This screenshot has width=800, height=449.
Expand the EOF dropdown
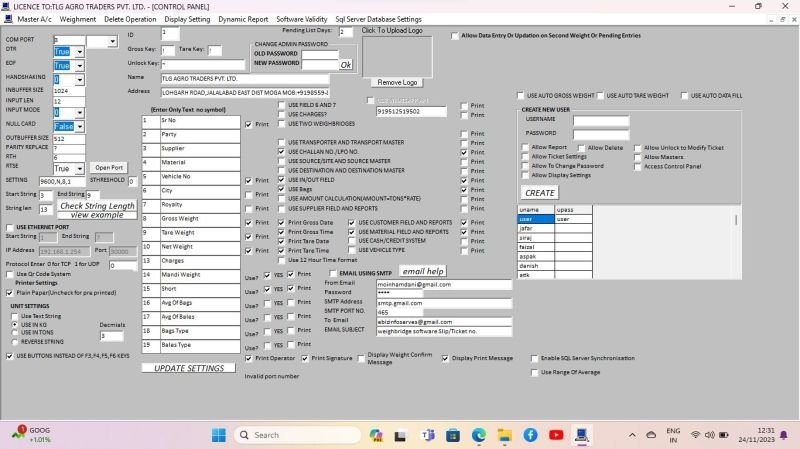[80, 66]
